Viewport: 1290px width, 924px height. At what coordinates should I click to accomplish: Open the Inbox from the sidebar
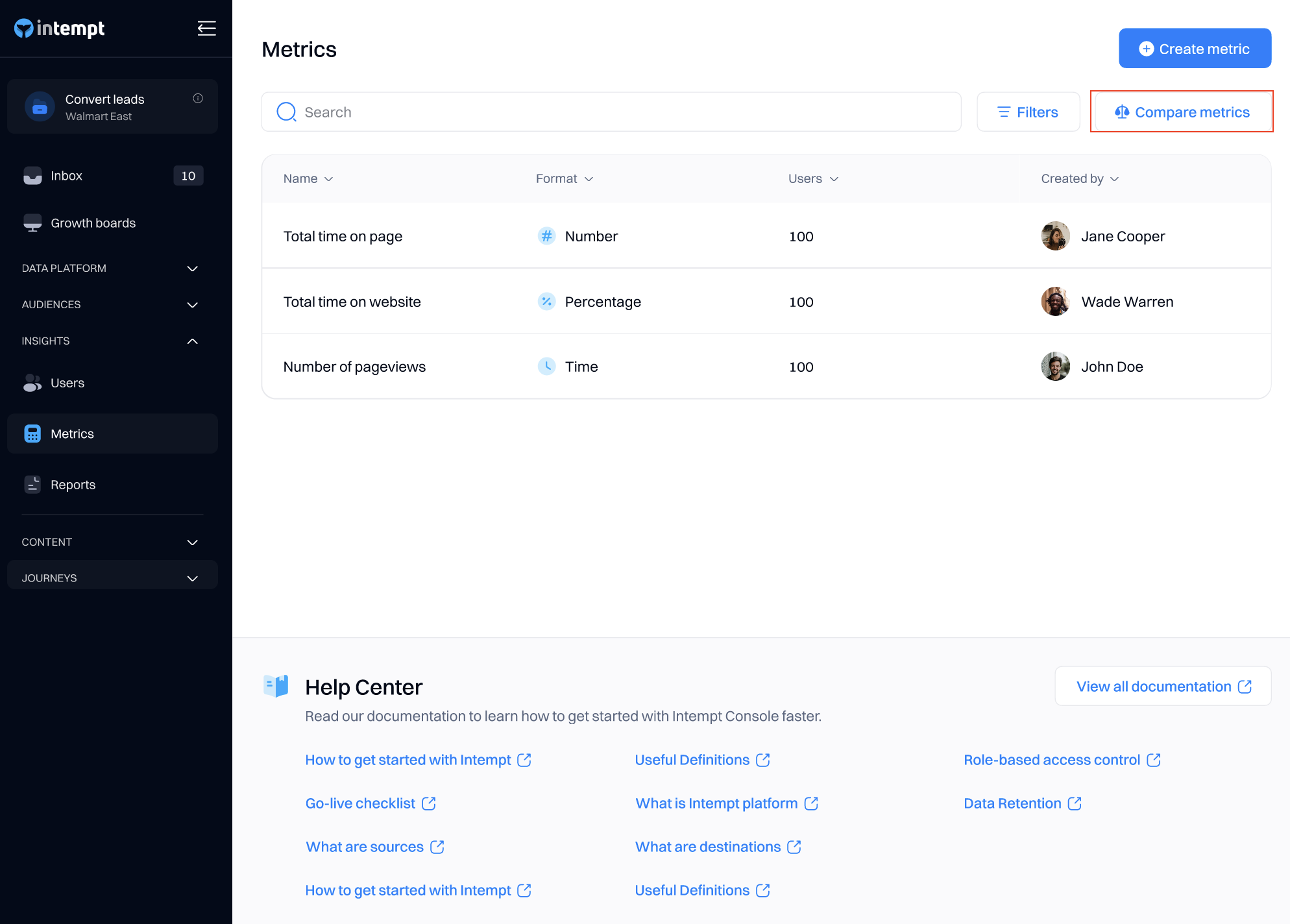pos(66,176)
